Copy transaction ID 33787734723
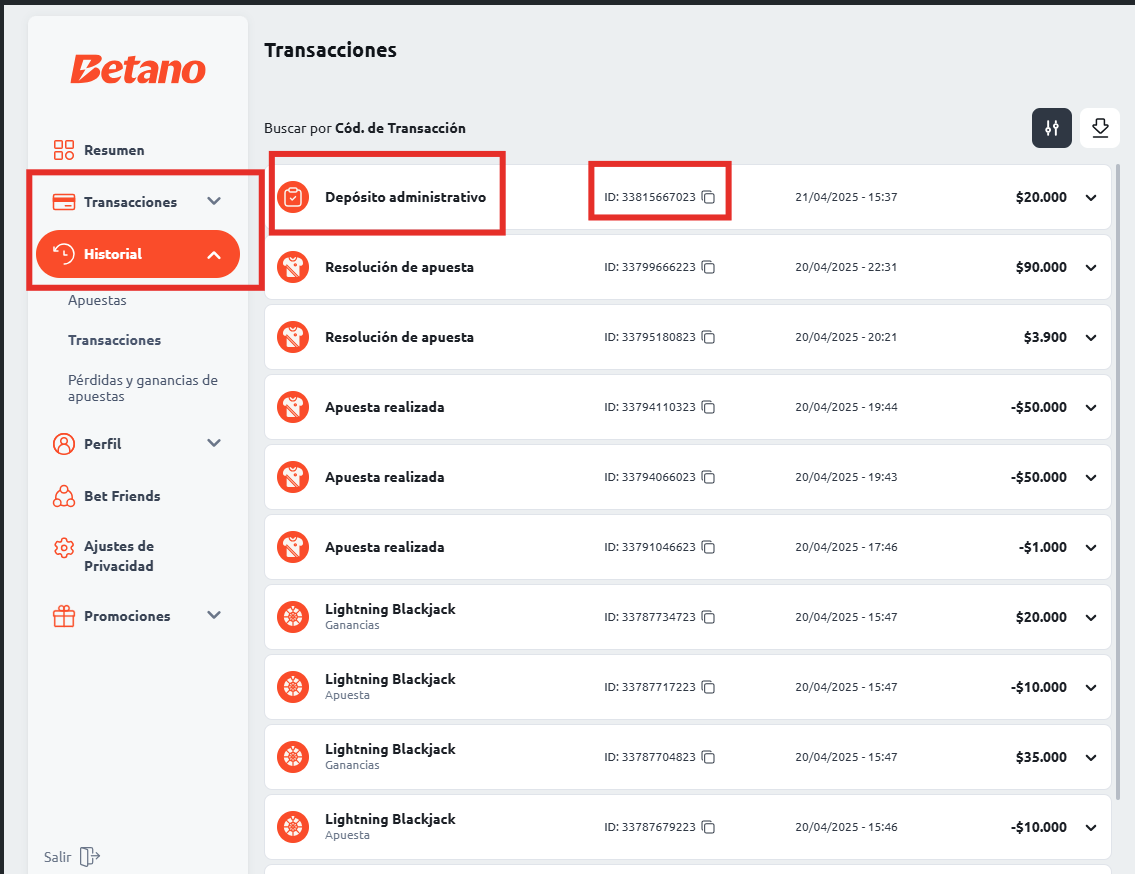Image resolution: width=1135 pixels, height=874 pixels. click(x=708, y=617)
